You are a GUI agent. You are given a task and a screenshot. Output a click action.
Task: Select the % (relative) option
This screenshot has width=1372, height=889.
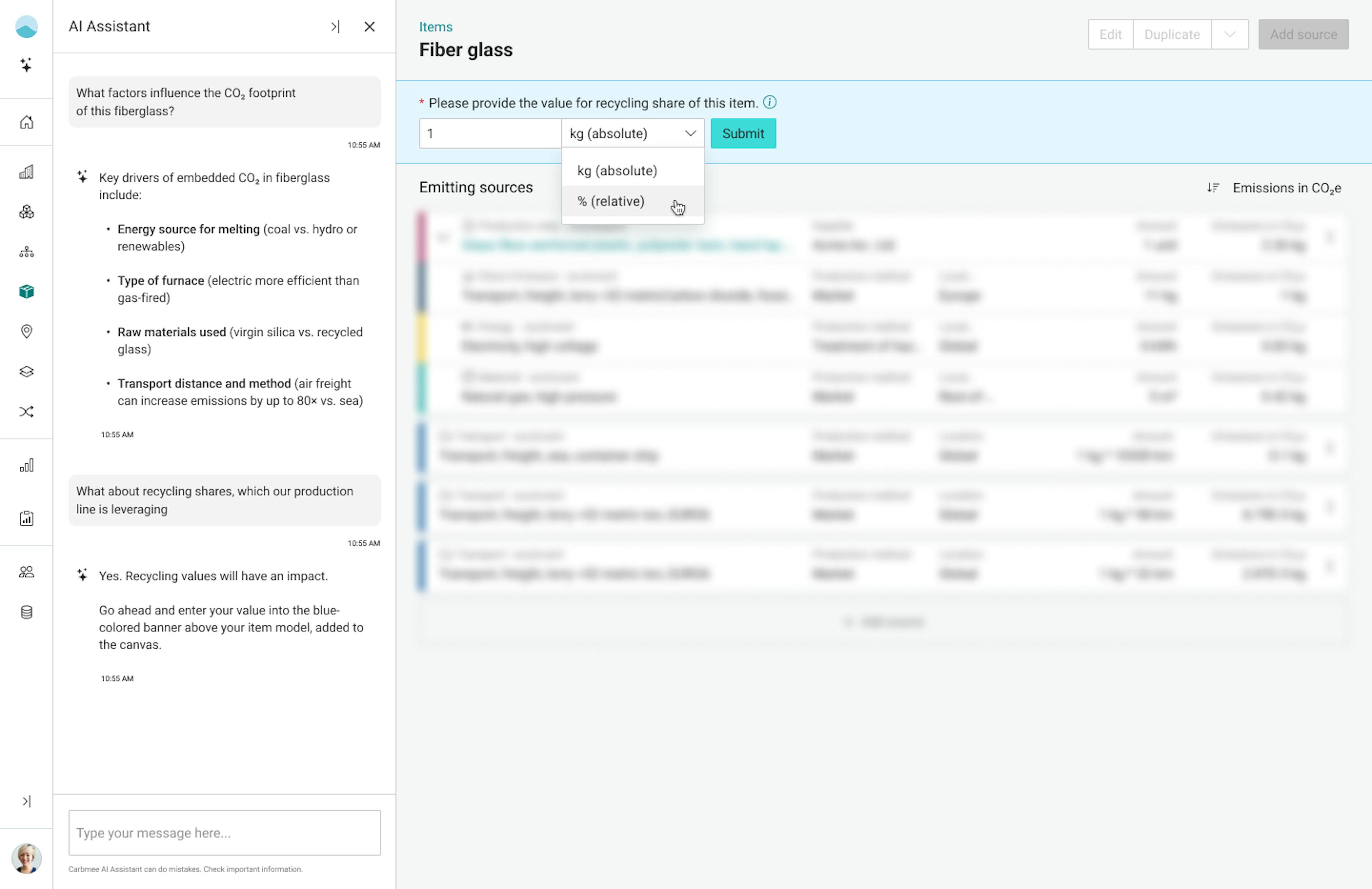click(x=611, y=201)
